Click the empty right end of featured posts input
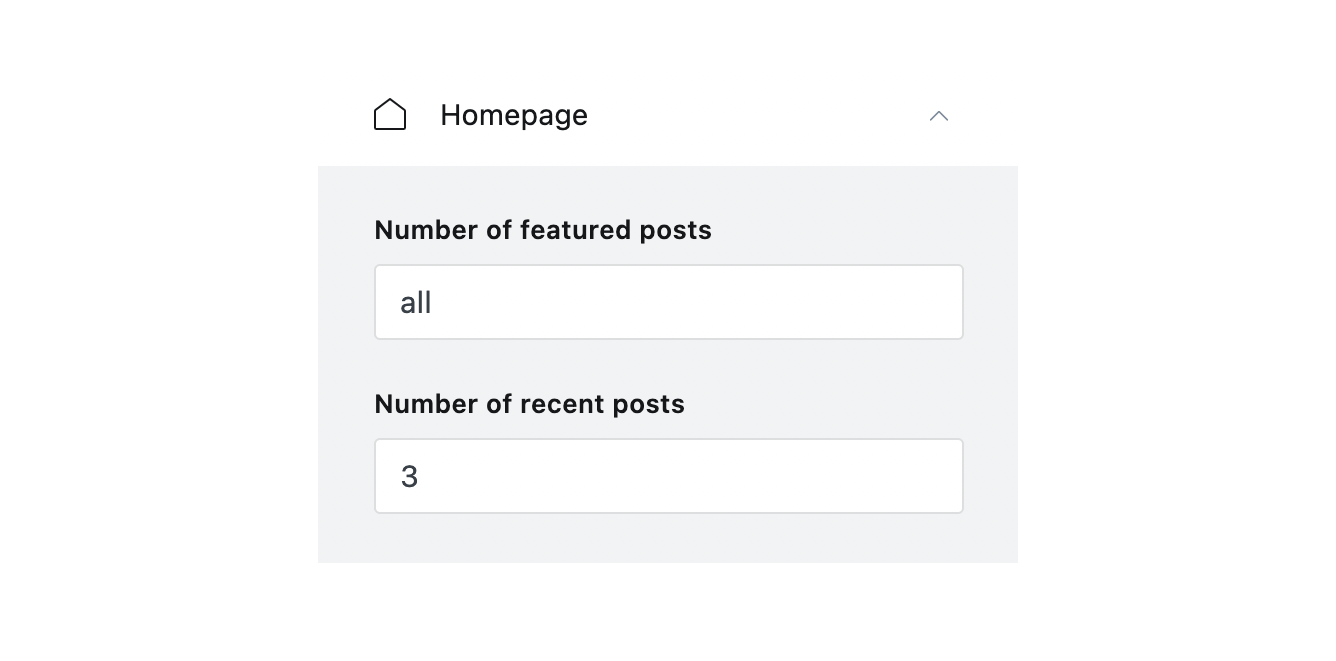 pos(900,302)
